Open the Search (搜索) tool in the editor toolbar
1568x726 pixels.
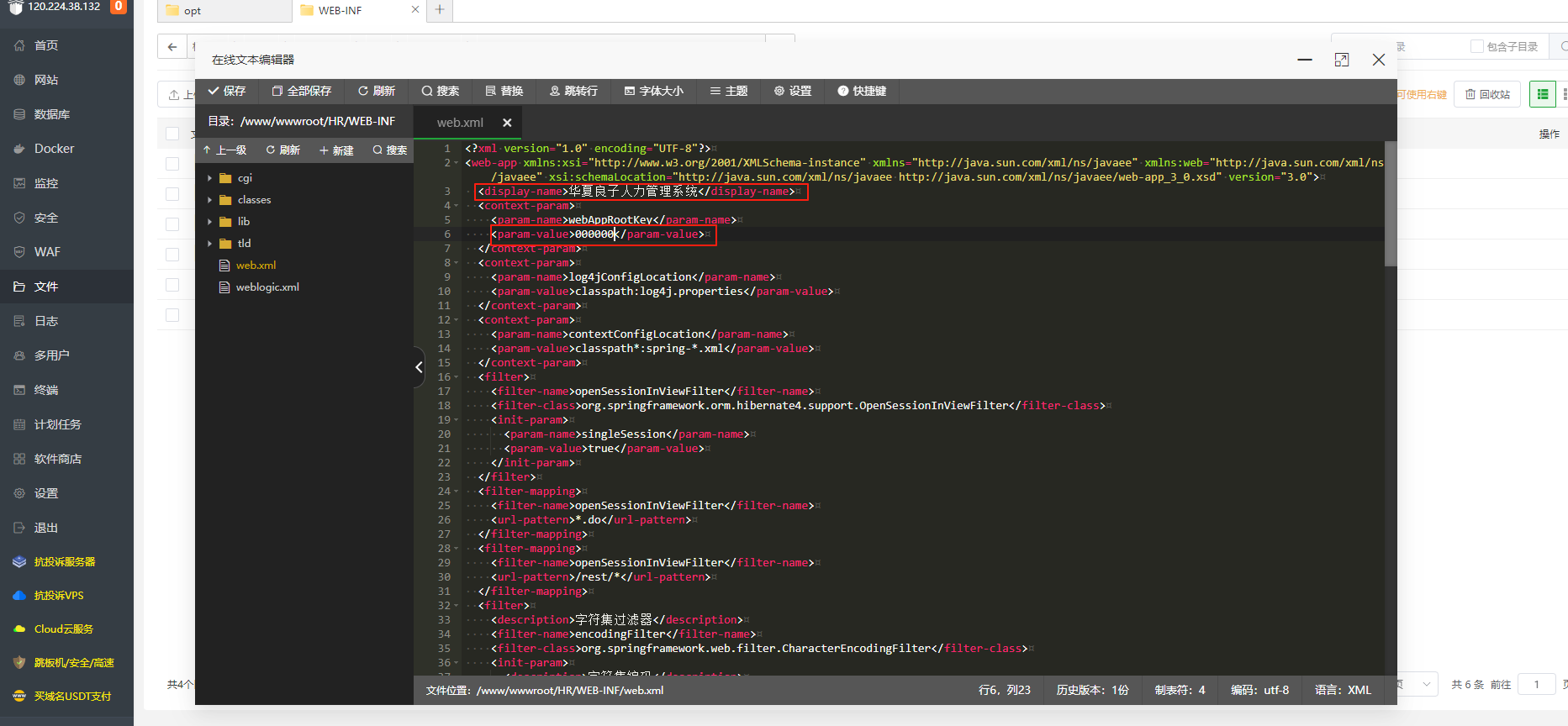pyautogui.click(x=440, y=91)
